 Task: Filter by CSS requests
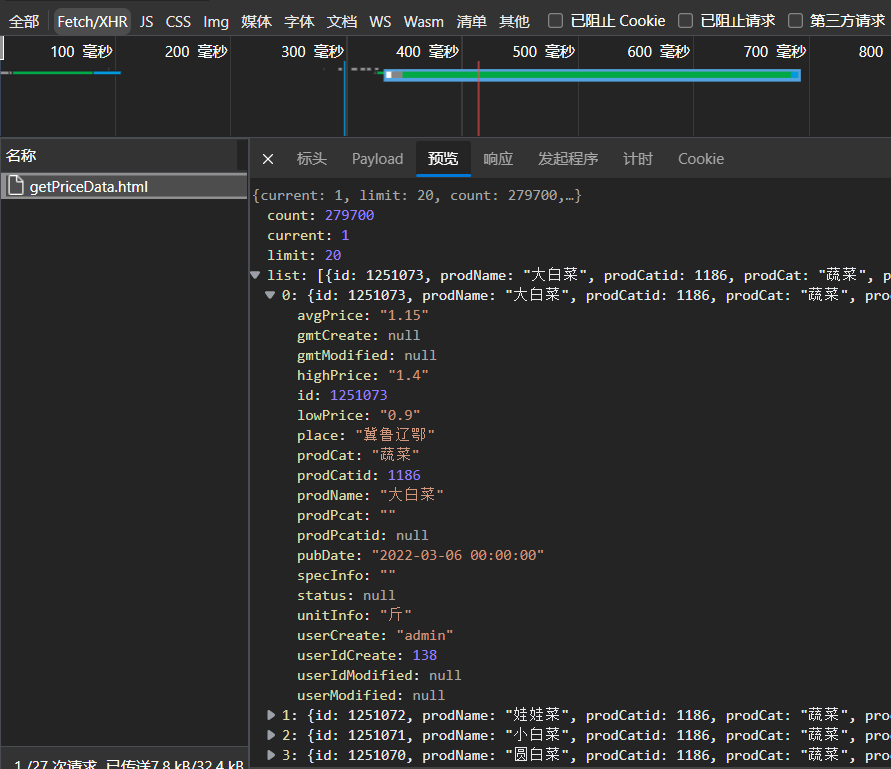point(178,22)
